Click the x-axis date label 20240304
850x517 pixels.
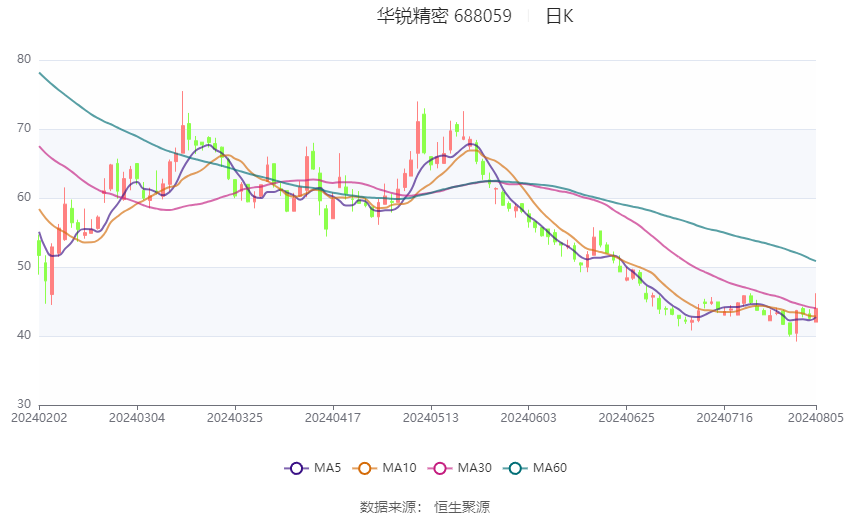point(137,418)
